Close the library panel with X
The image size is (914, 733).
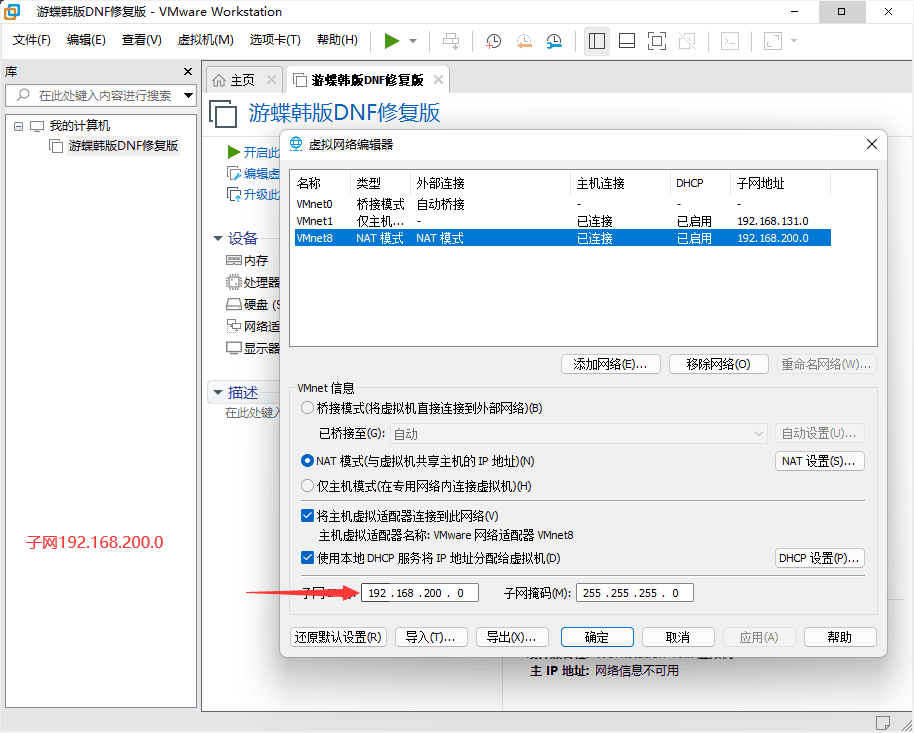pos(188,72)
